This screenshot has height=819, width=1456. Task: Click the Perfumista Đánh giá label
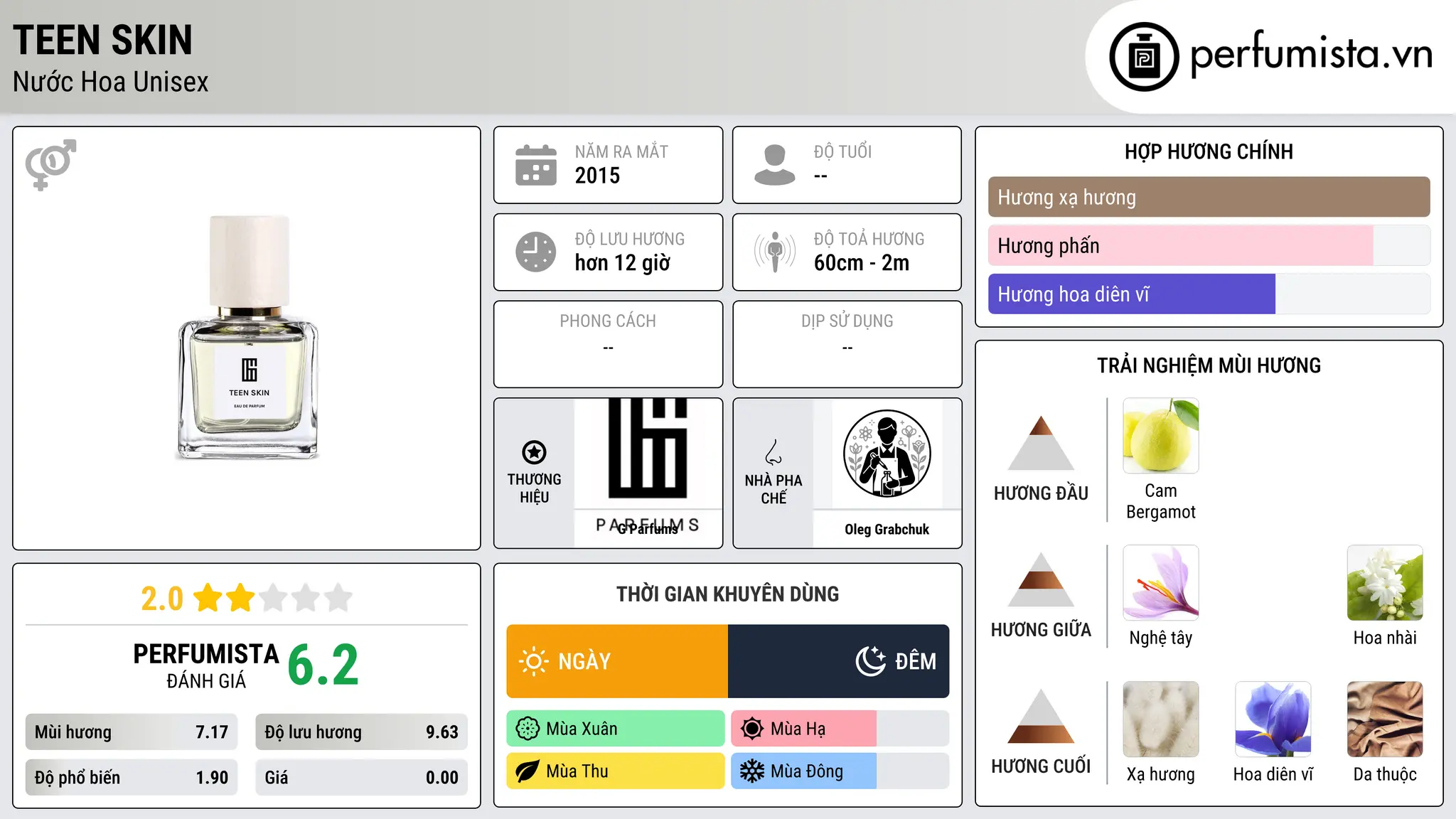click(x=206, y=666)
